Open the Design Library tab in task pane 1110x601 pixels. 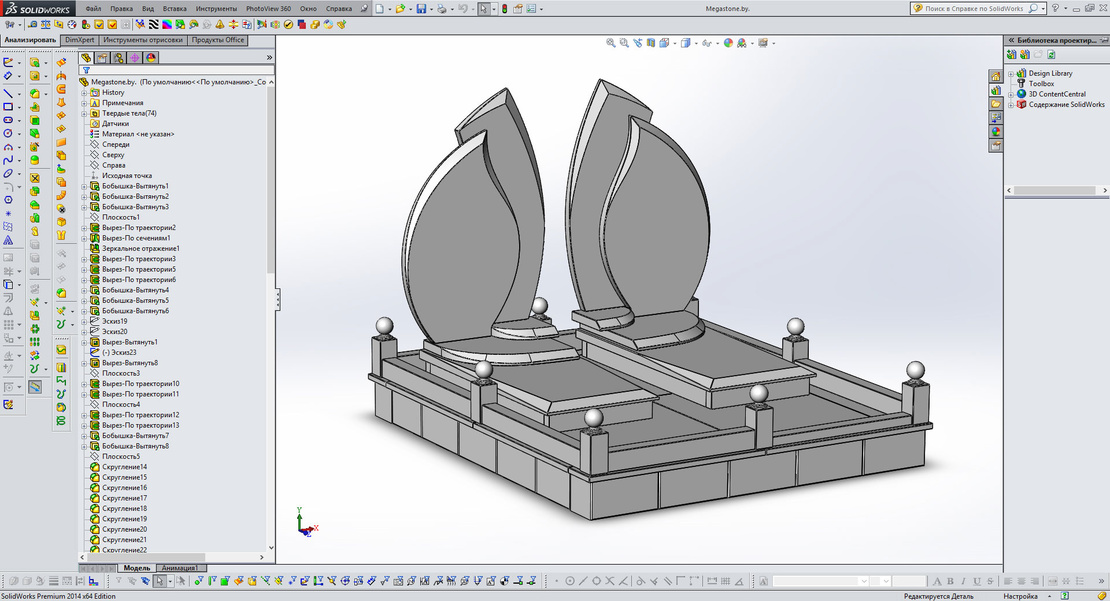pos(996,90)
